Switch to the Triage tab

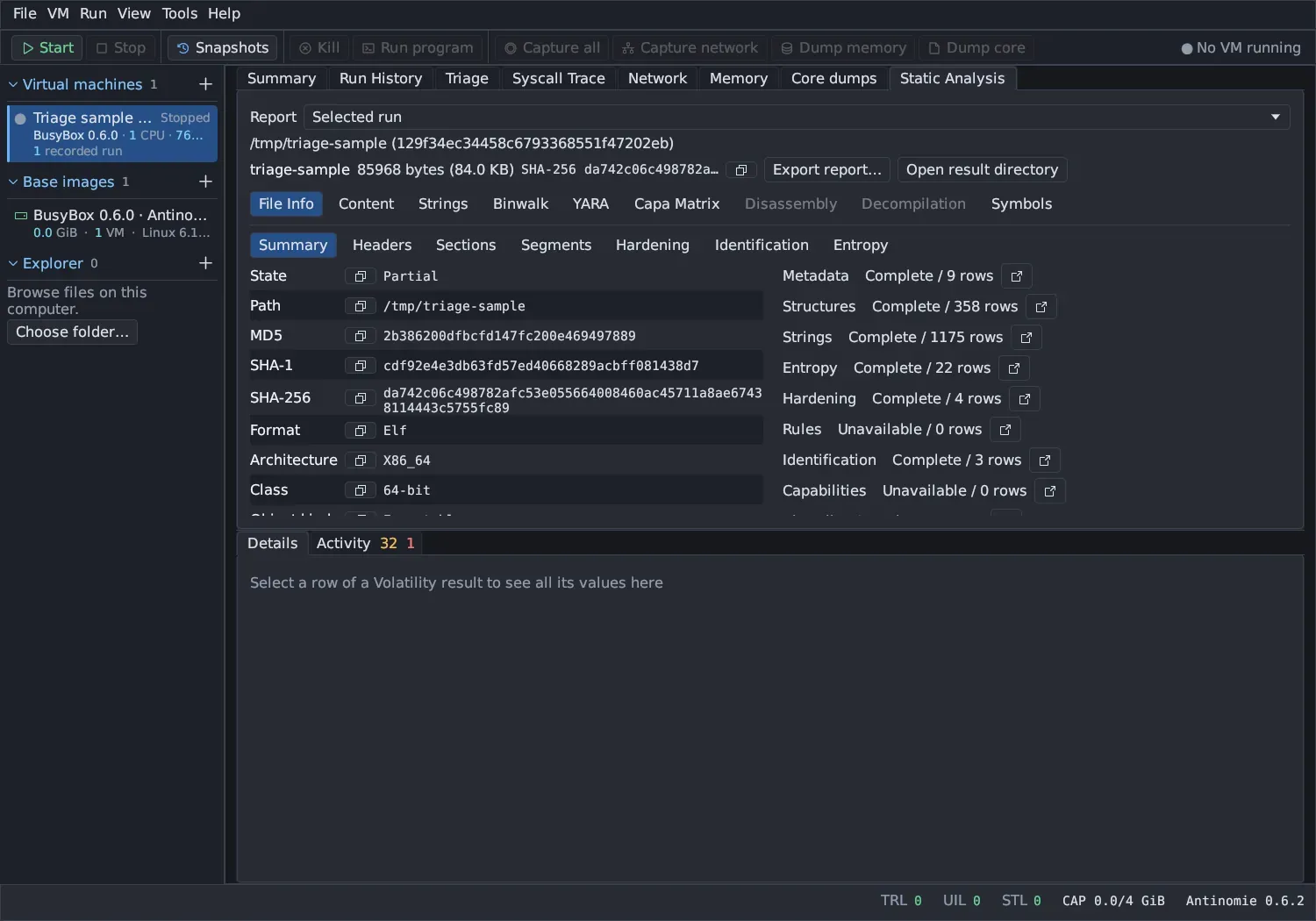[467, 78]
